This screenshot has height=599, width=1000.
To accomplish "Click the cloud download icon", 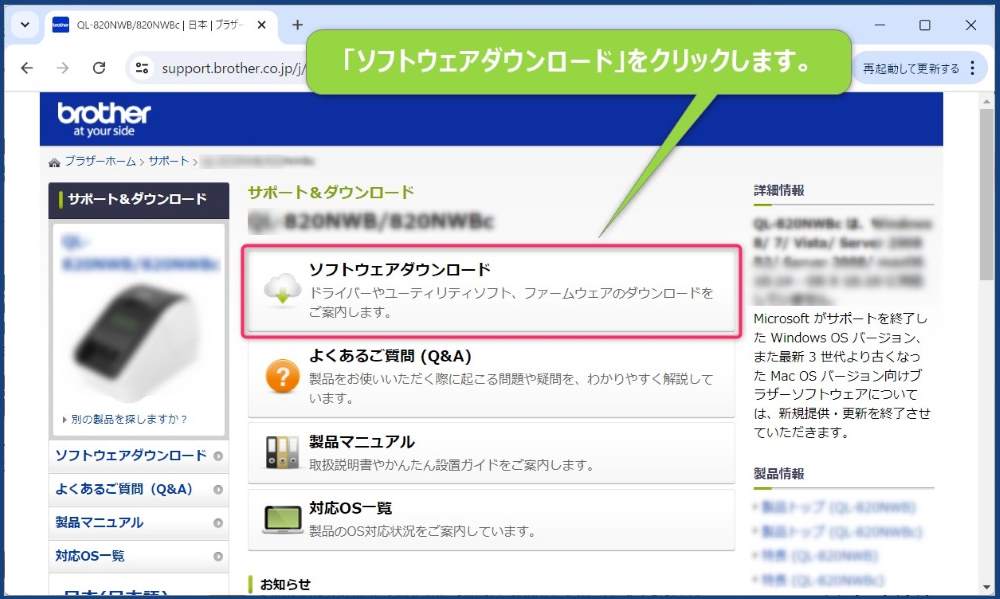I will [283, 289].
